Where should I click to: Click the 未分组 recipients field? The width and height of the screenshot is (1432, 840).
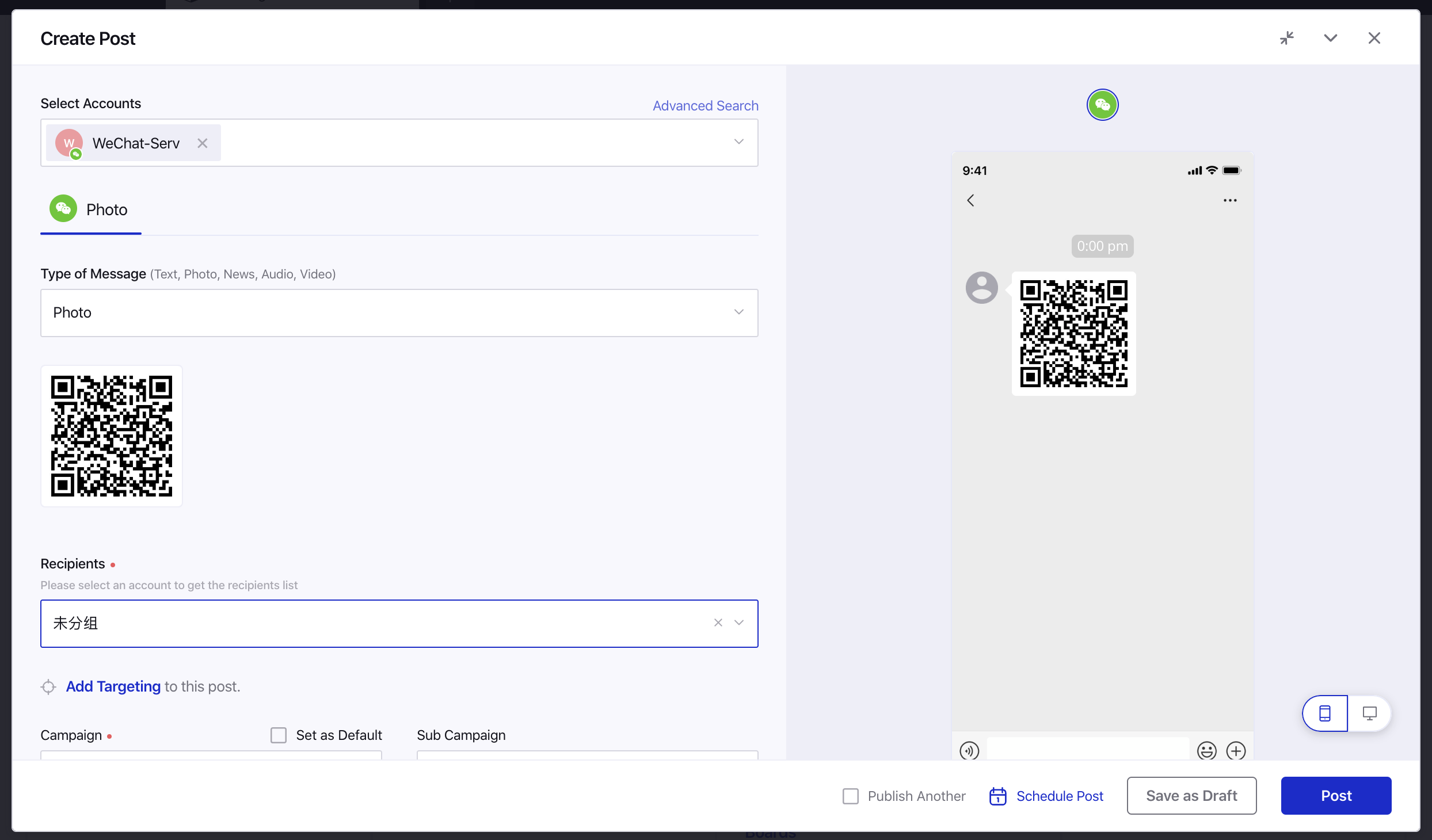[x=399, y=623]
